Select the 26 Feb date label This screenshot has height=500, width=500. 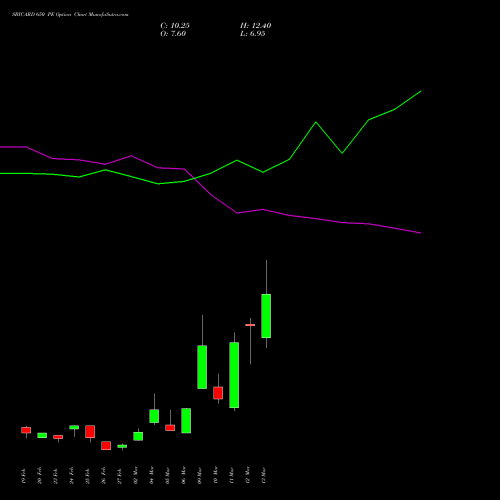point(104,476)
